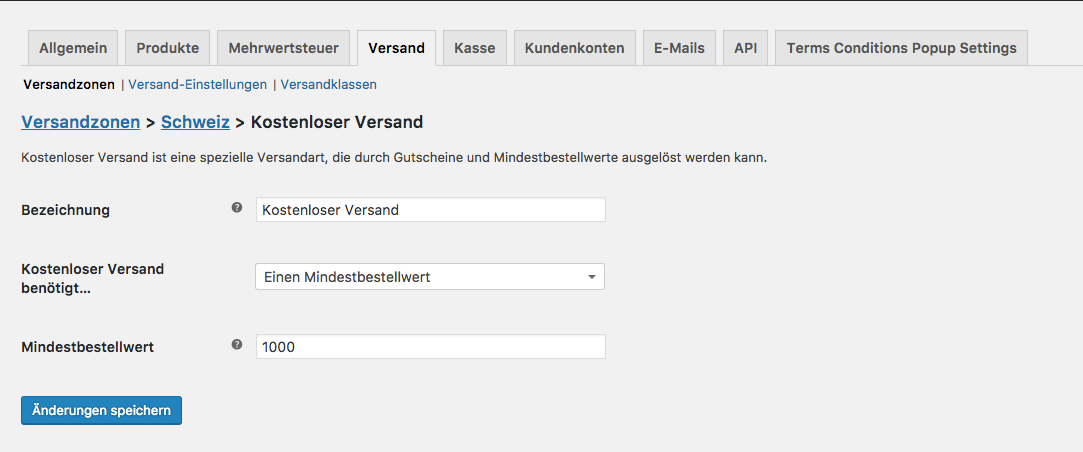Click the help icon next to Bezeichnung
Screen dimensions: 1083x452
click(237, 207)
